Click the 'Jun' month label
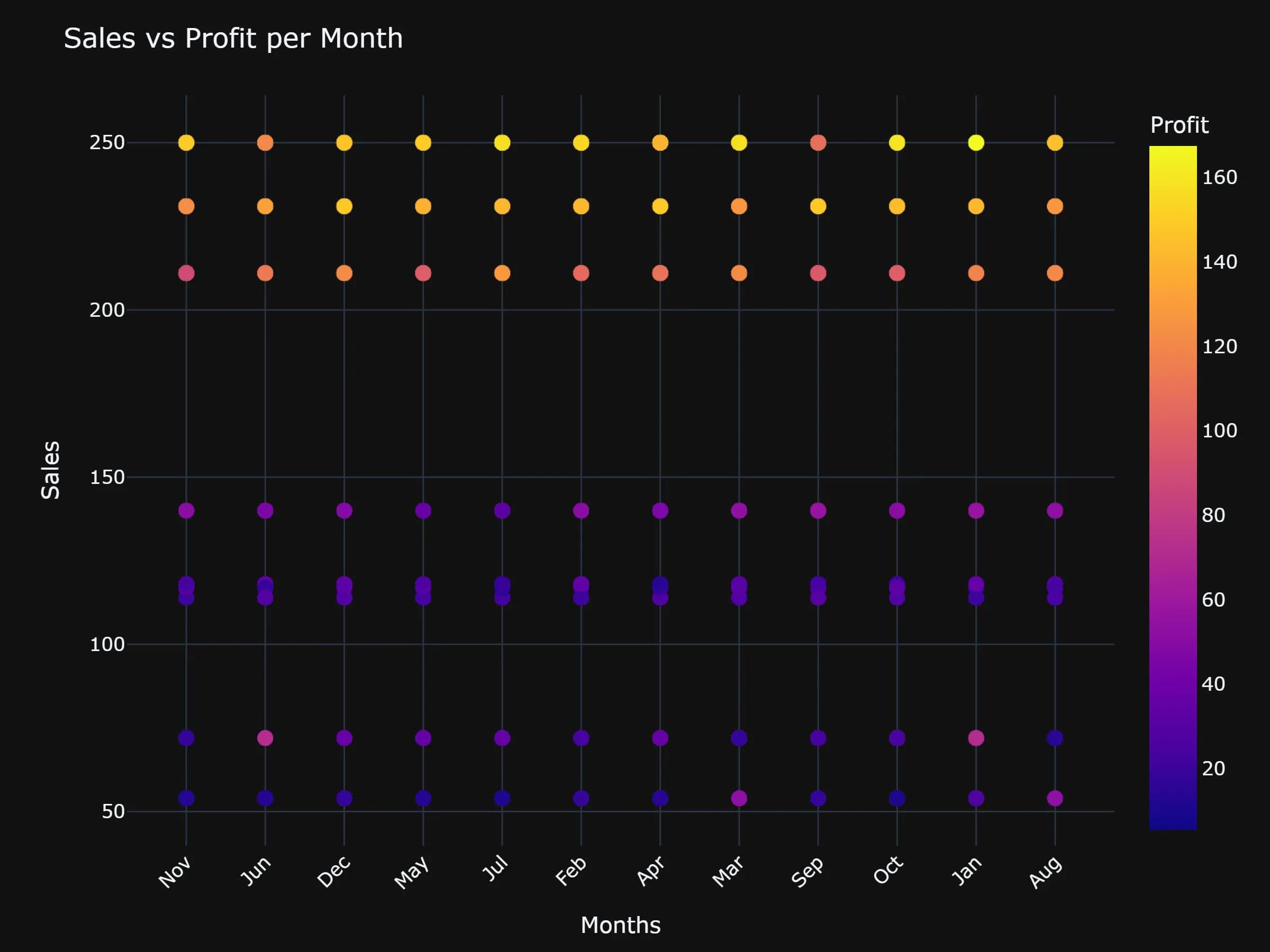1270x952 pixels. 255,871
